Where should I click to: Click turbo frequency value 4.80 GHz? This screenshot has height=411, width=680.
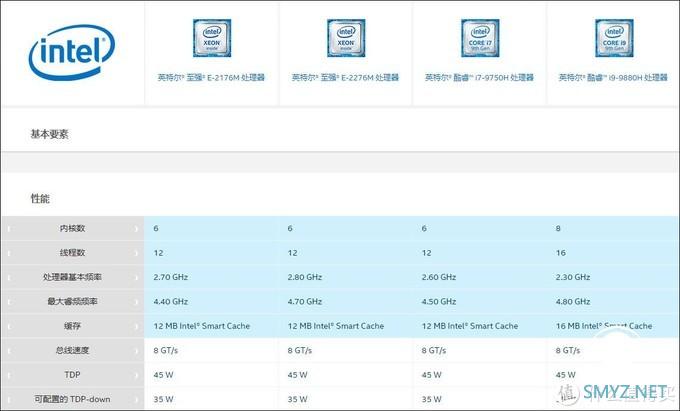point(572,301)
